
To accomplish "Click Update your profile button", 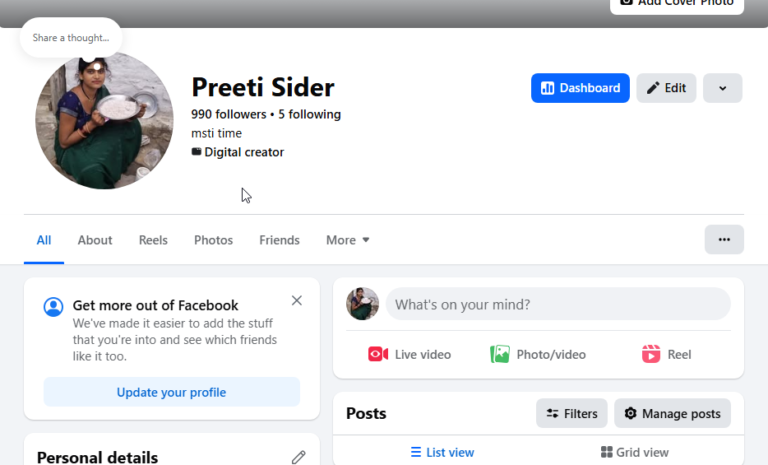I will coord(171,392).
